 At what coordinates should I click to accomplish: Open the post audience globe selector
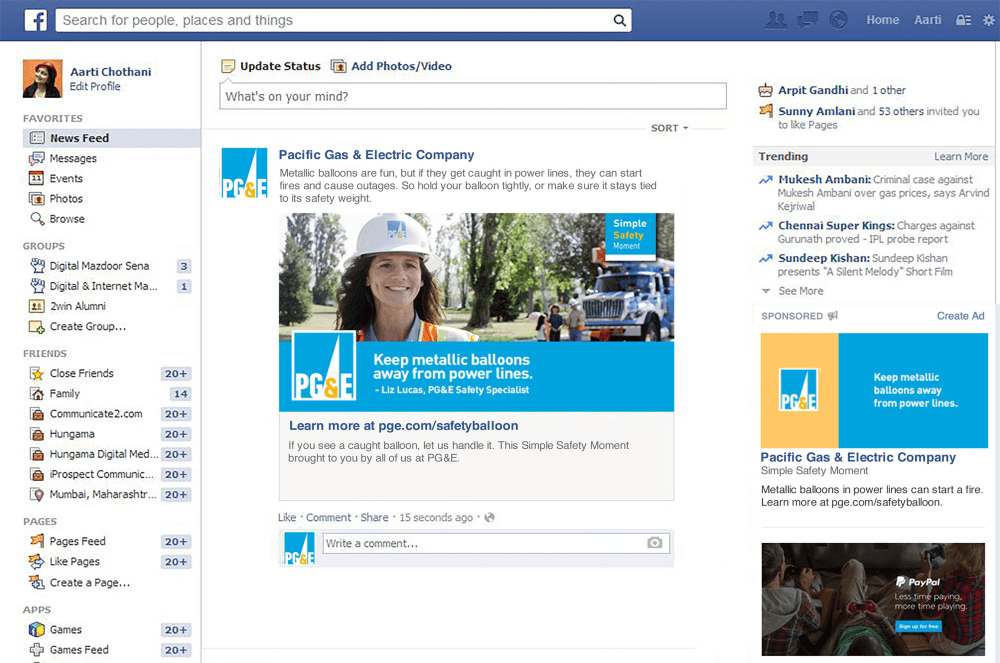(x=488, y=517)
